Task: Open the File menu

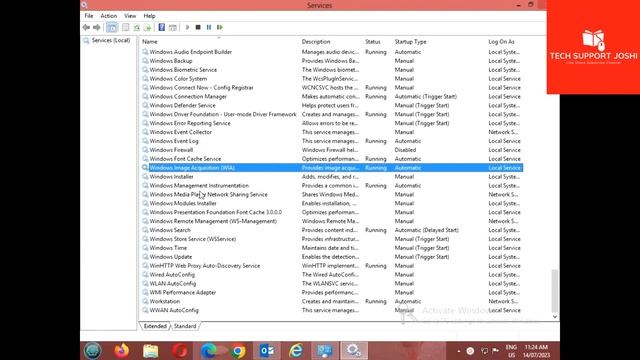Action: point(89,16)
